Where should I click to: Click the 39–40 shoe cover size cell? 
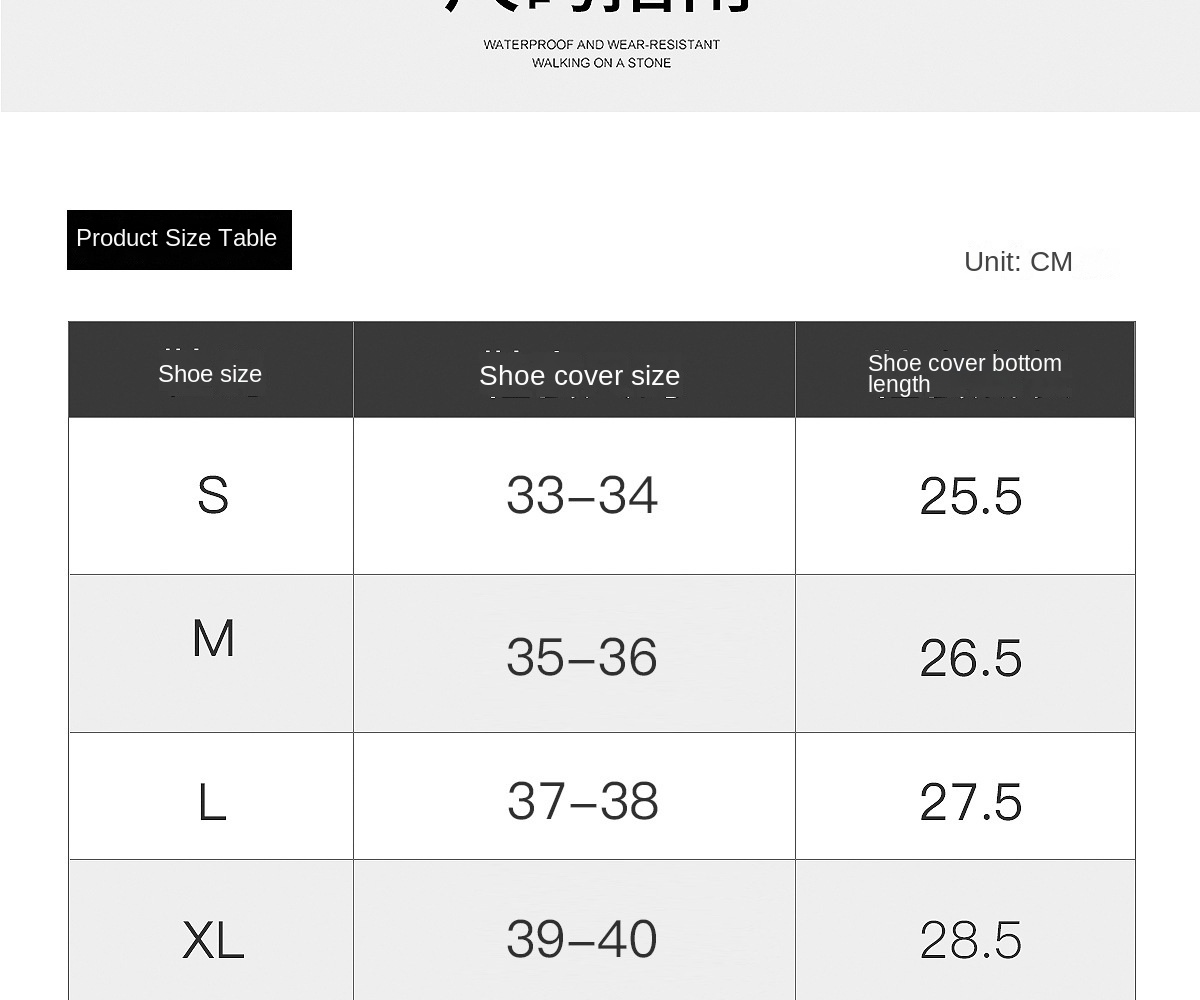click(x=582, y=939)
